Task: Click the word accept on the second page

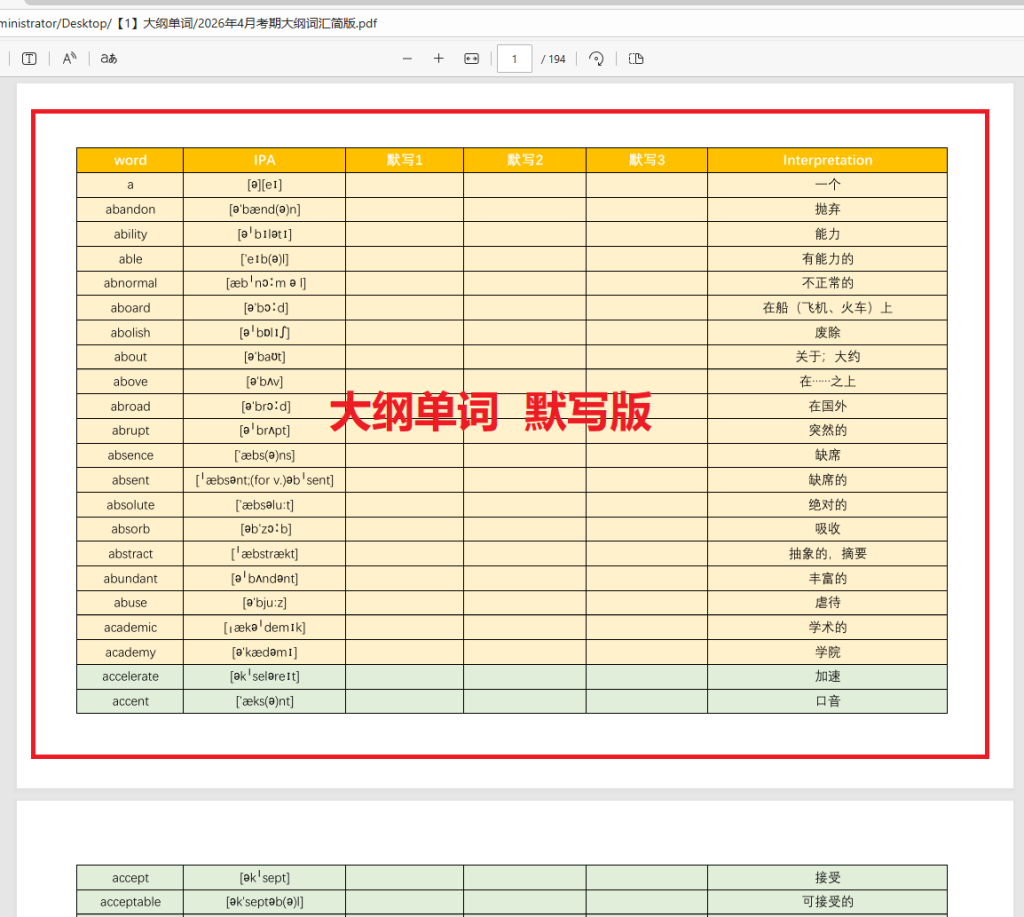Action: coord(129,877)
